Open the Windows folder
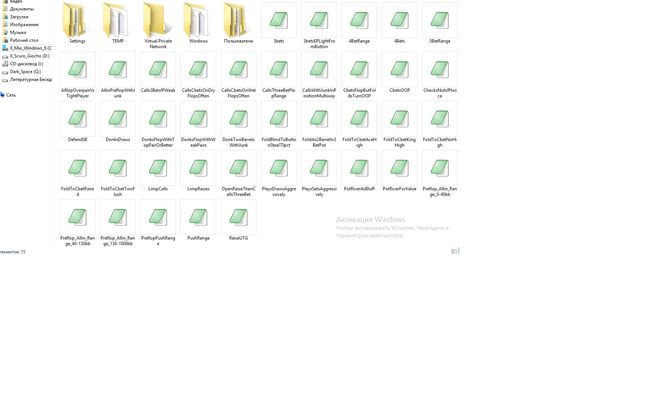Viewport: 659px width, 400px height. (198, 23)
